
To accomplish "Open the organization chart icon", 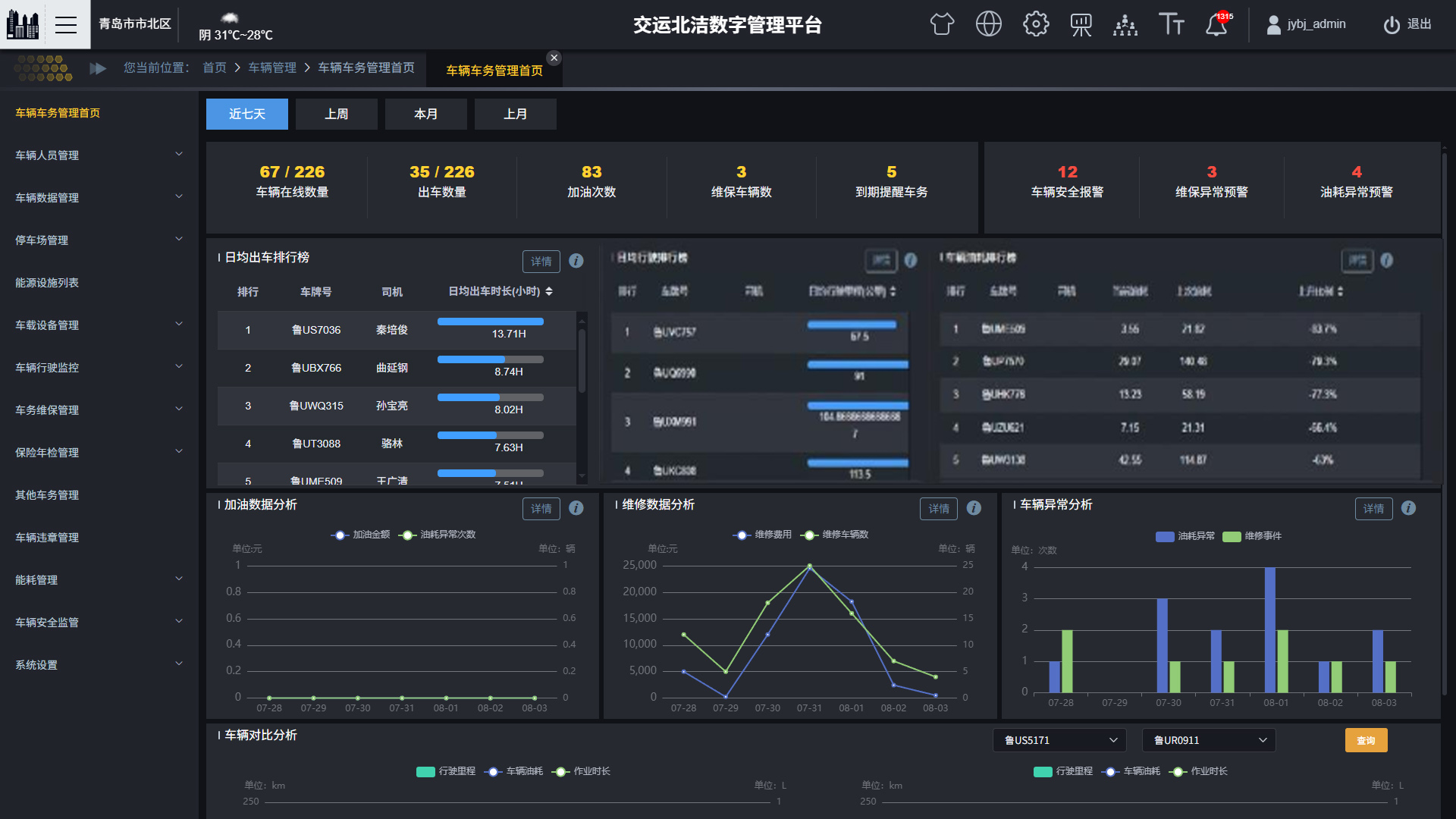I will point(1125,24).
